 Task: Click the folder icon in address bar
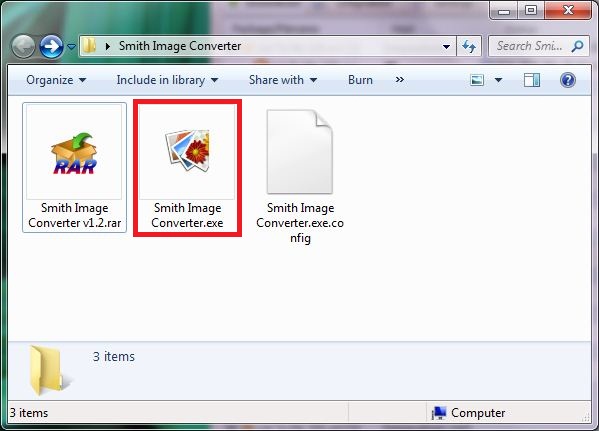(89, 46)
